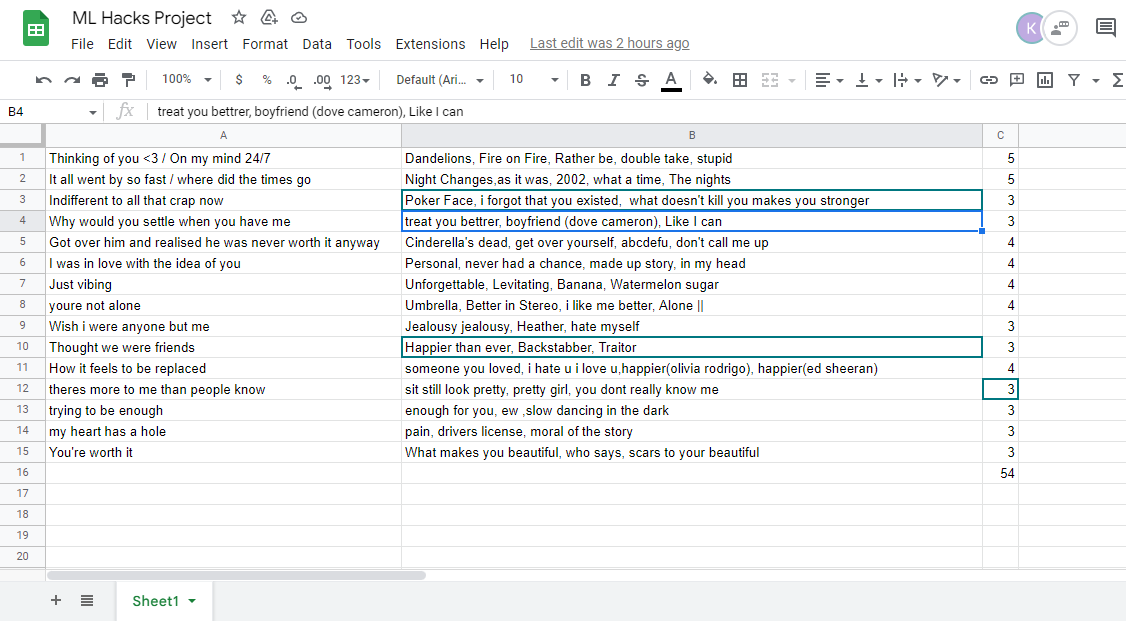This screenshot has height=621, width=1126.
Task: Open text wrapping dropdown
Action: [907, 80]
